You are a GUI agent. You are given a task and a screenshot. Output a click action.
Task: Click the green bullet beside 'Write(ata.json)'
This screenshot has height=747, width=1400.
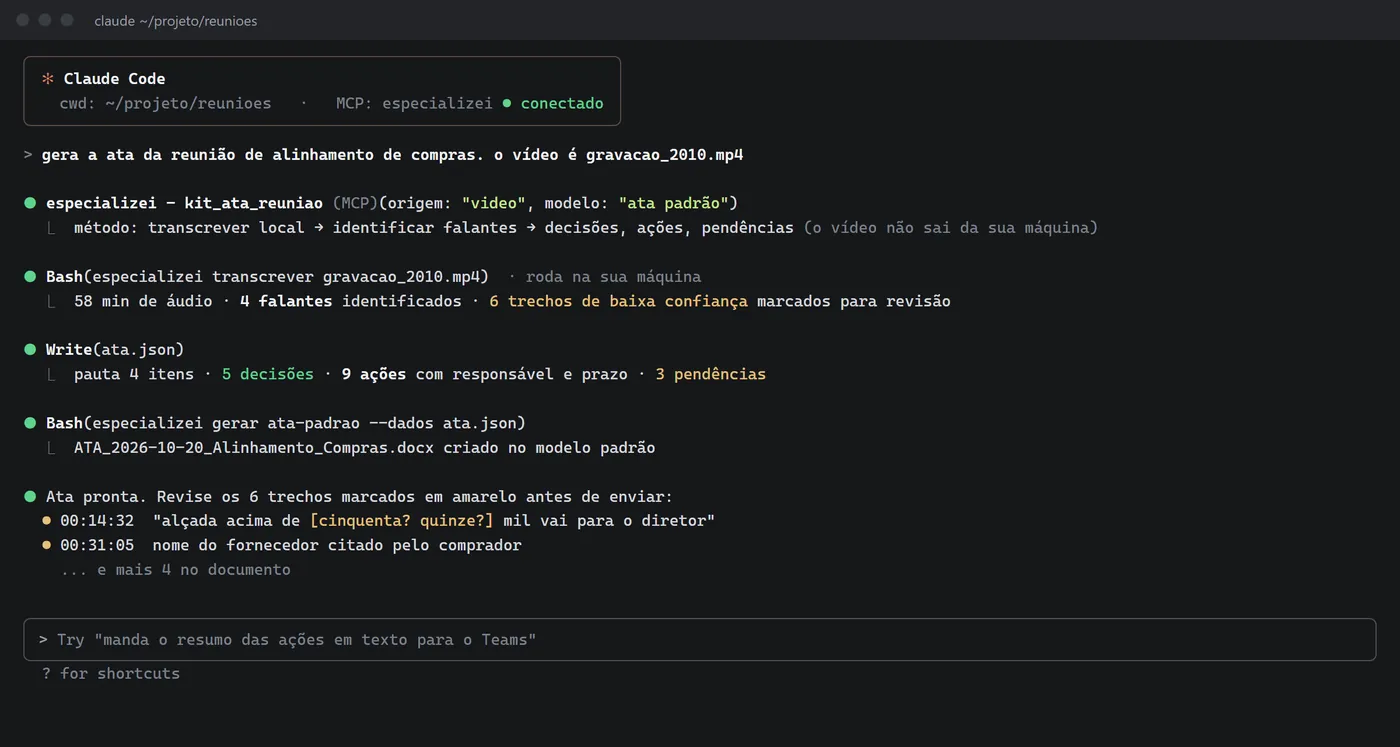point(30,350)
